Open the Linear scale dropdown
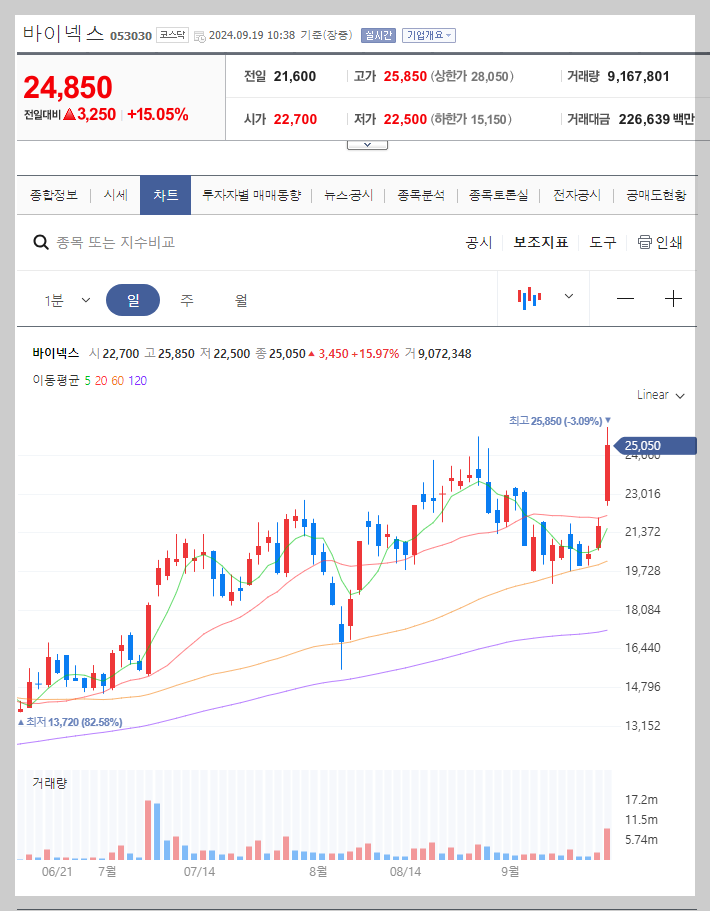Viewport: 710px width, 911px height. (x=658, y=395)
